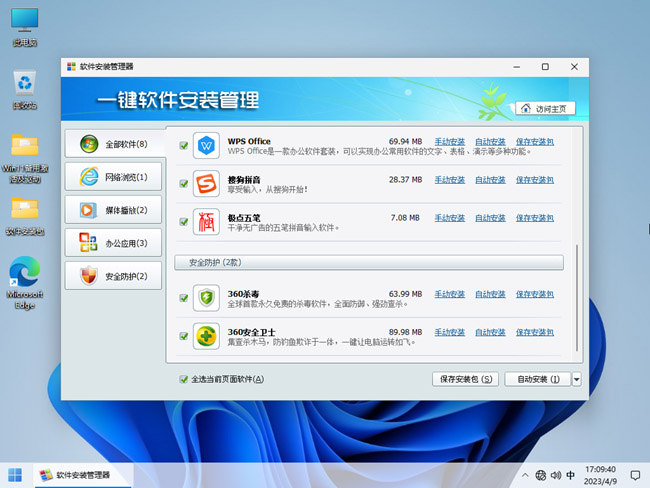The width and height of the screenshot is (650, 488).
Task: Expand the 自动安装 dropdown arrow
Action: (x=577, y=379)
